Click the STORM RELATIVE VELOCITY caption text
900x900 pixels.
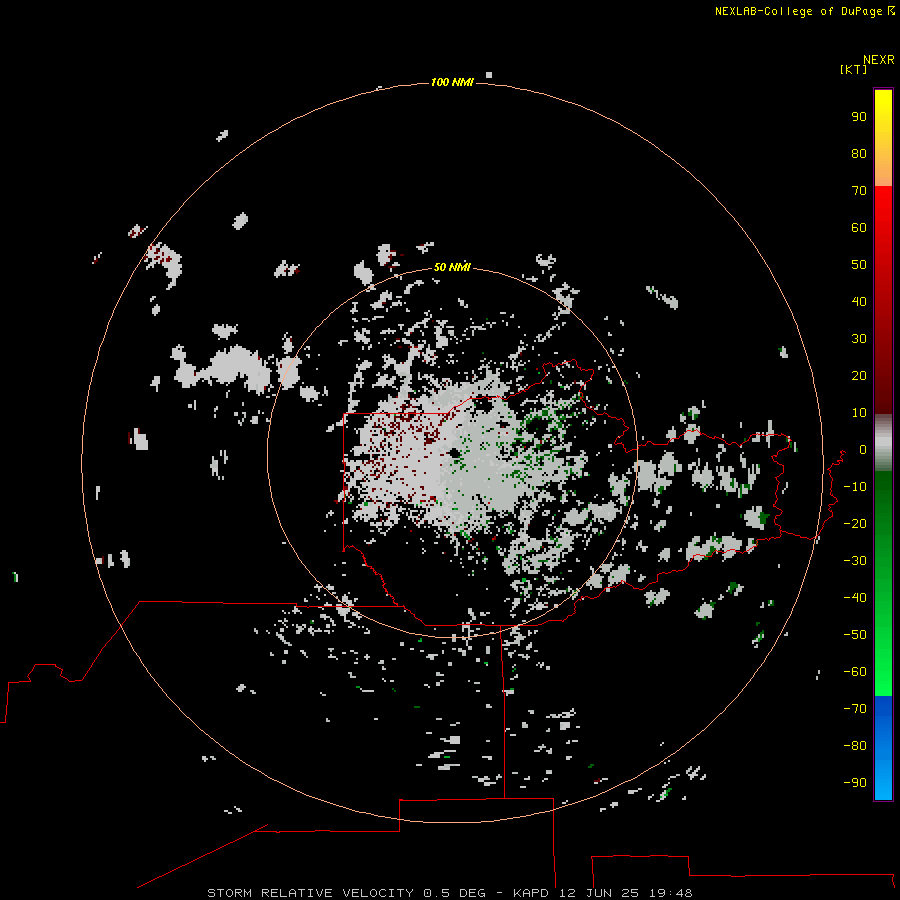(x=310, y=893)
